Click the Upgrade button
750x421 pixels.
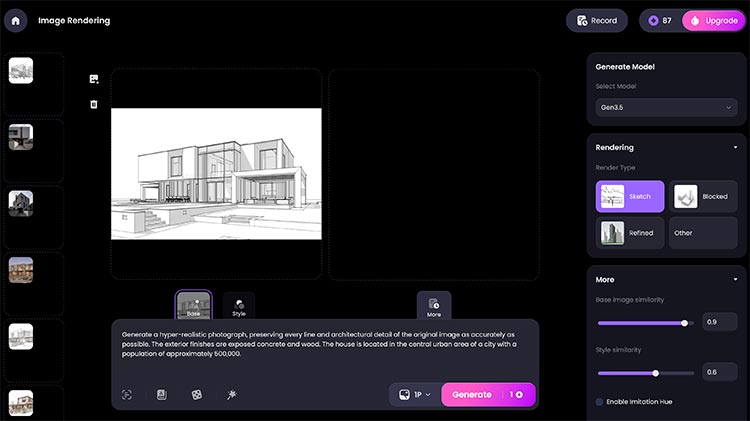714,21
